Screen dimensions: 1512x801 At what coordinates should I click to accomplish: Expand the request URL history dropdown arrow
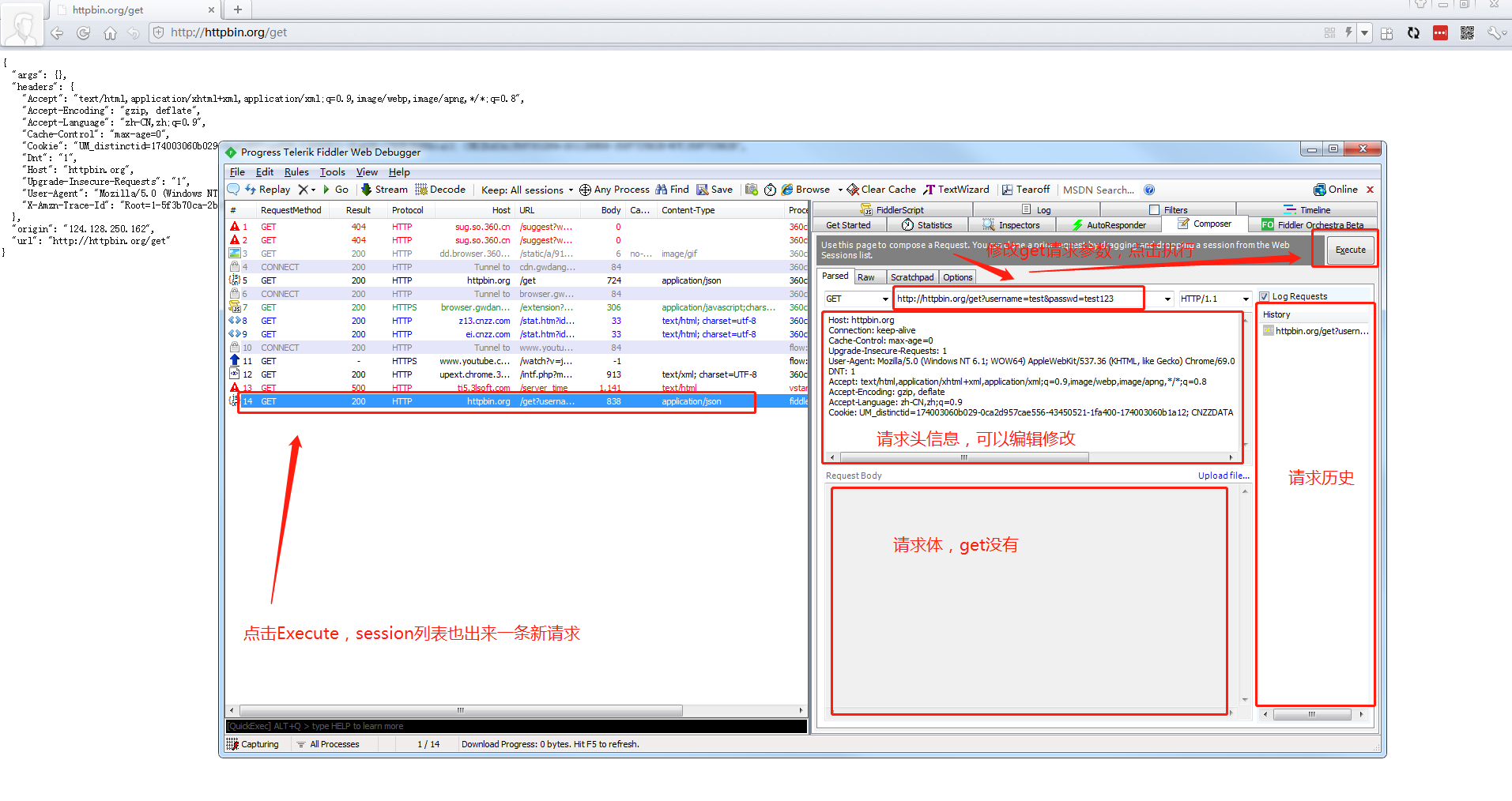(x=1167, y=299)
